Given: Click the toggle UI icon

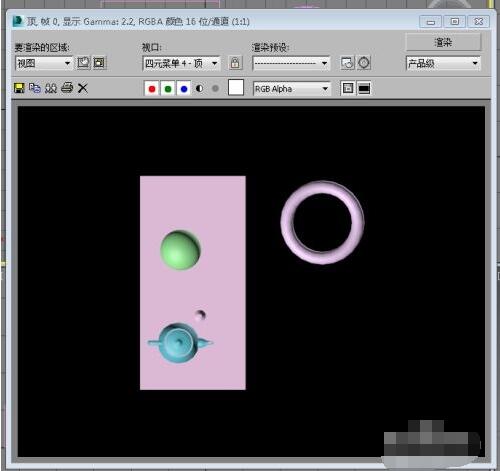Looking at the screenshot, I should pos(364,89).
